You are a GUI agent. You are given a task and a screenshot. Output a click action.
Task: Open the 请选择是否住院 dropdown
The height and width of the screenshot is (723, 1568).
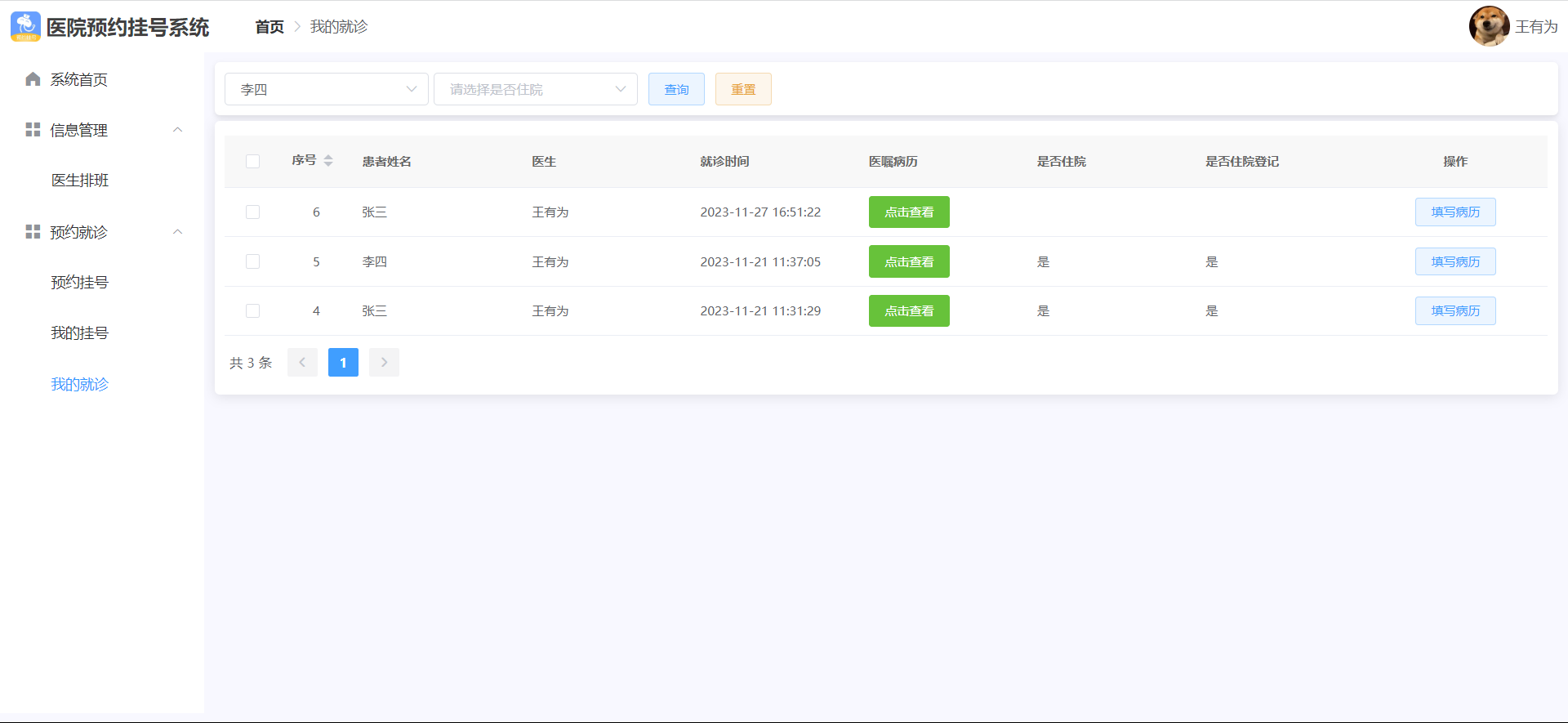[x=536, y=89]
